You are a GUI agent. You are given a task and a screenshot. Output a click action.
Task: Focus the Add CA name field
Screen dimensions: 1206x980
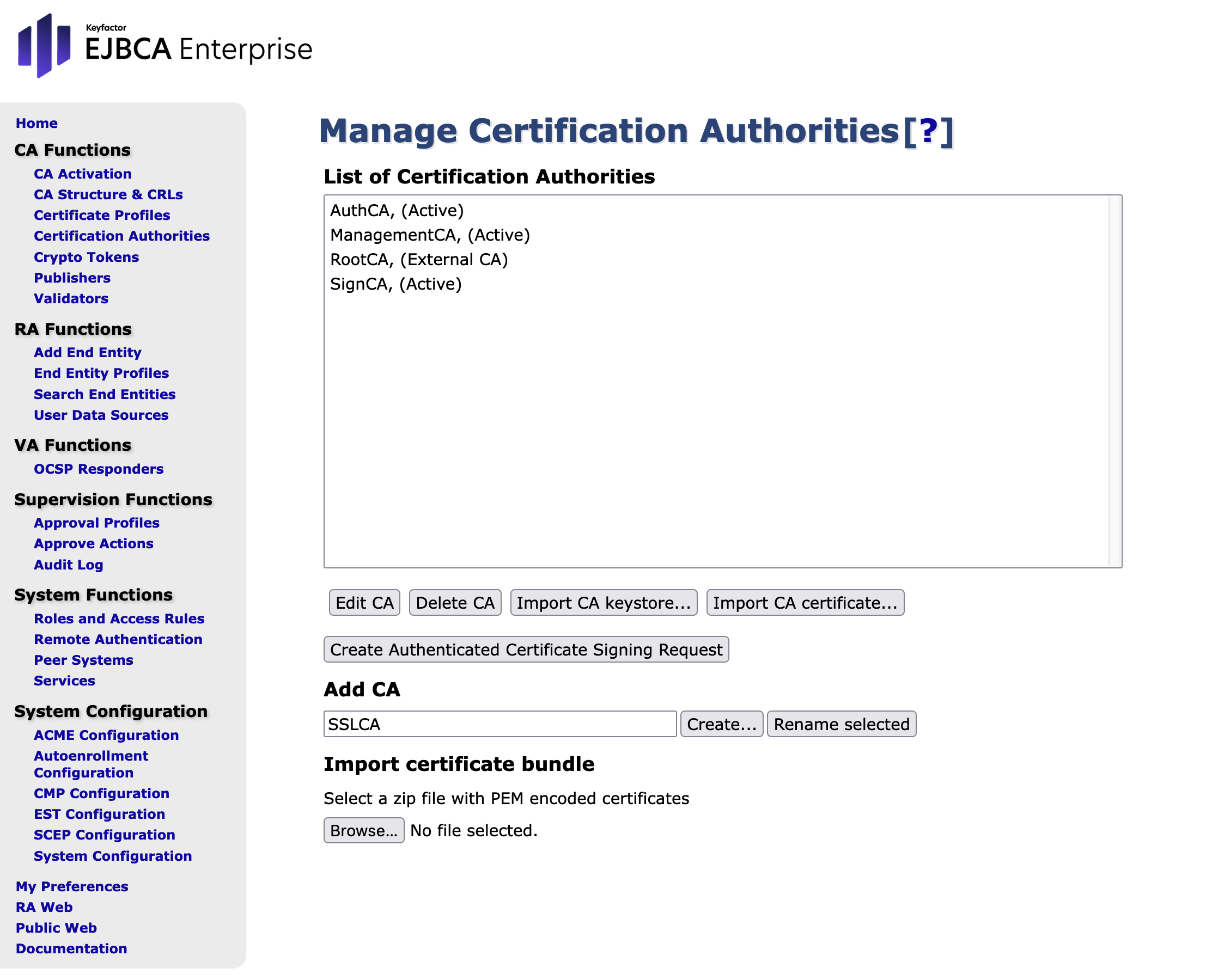(500, 724)
